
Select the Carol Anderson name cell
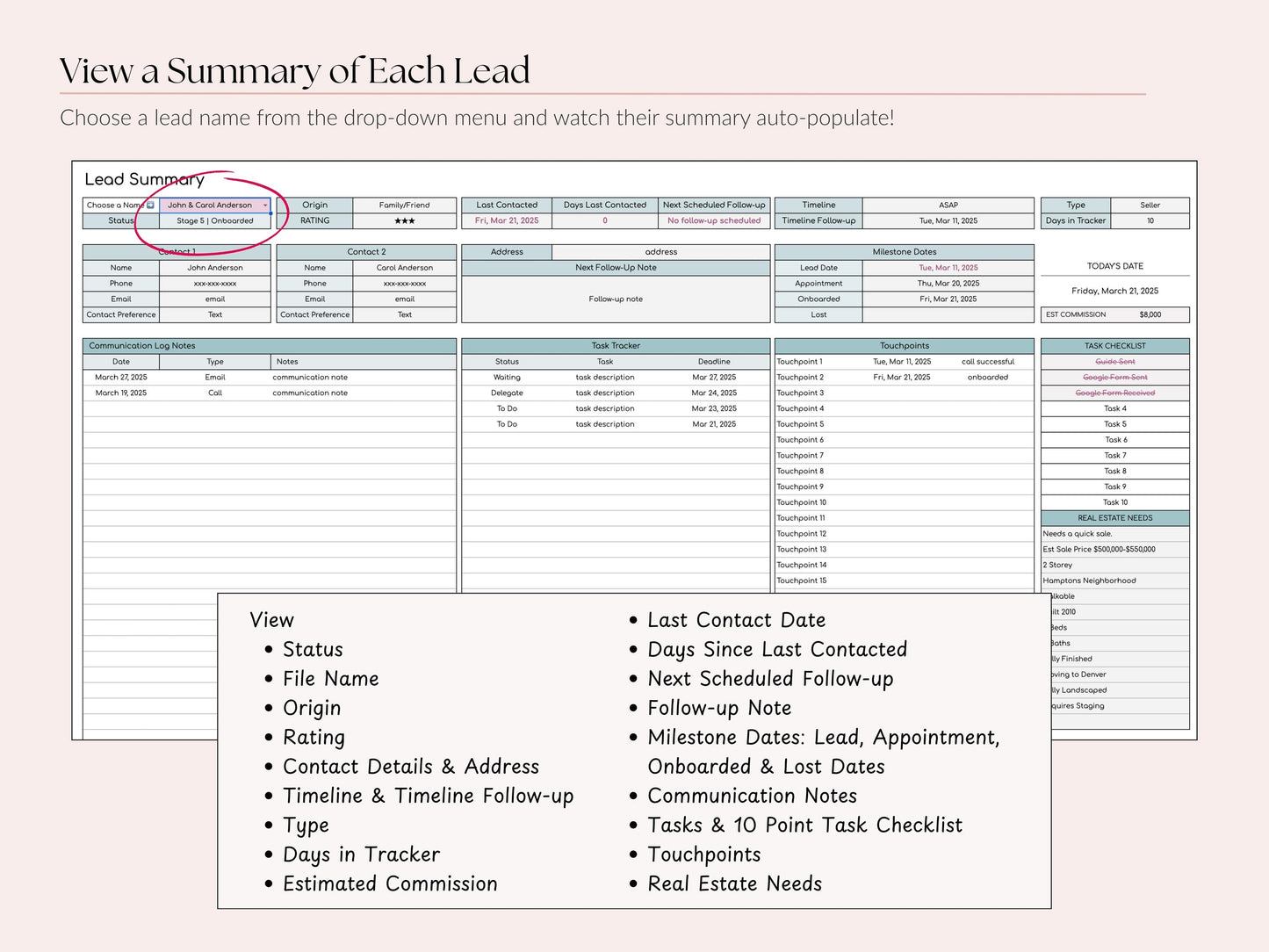pos(405,268)
